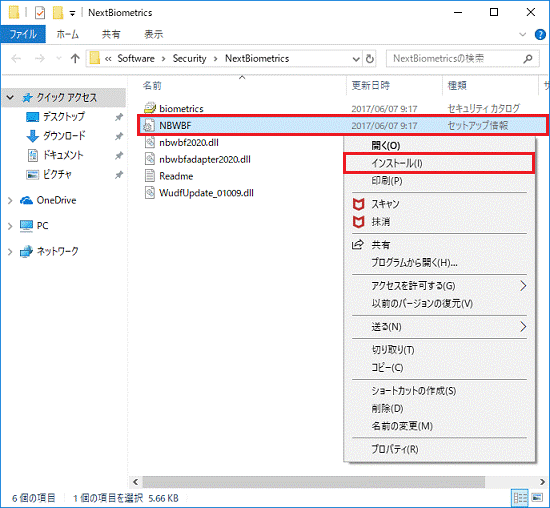This screenshot has width=550, height=508.
Task: Expand the PC tree node
Action: [10, 226]
